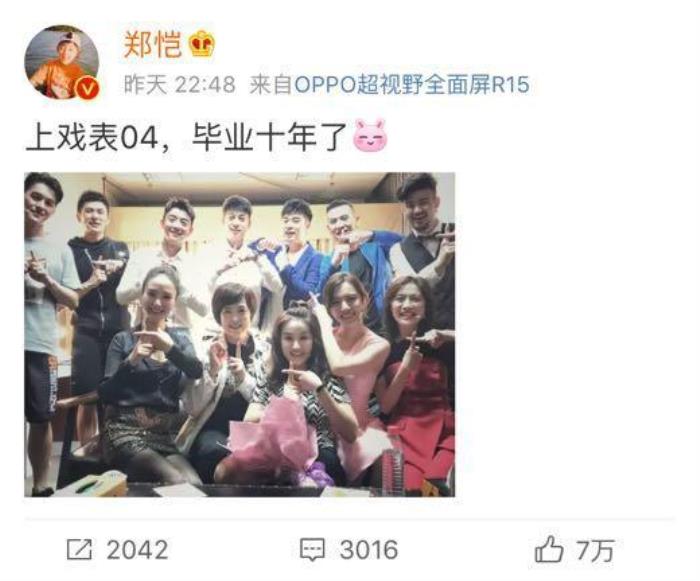Viewport: 700px width, 581px height.
Task: Click the horizontal divider below the photo
Action: tap(350, 519)
